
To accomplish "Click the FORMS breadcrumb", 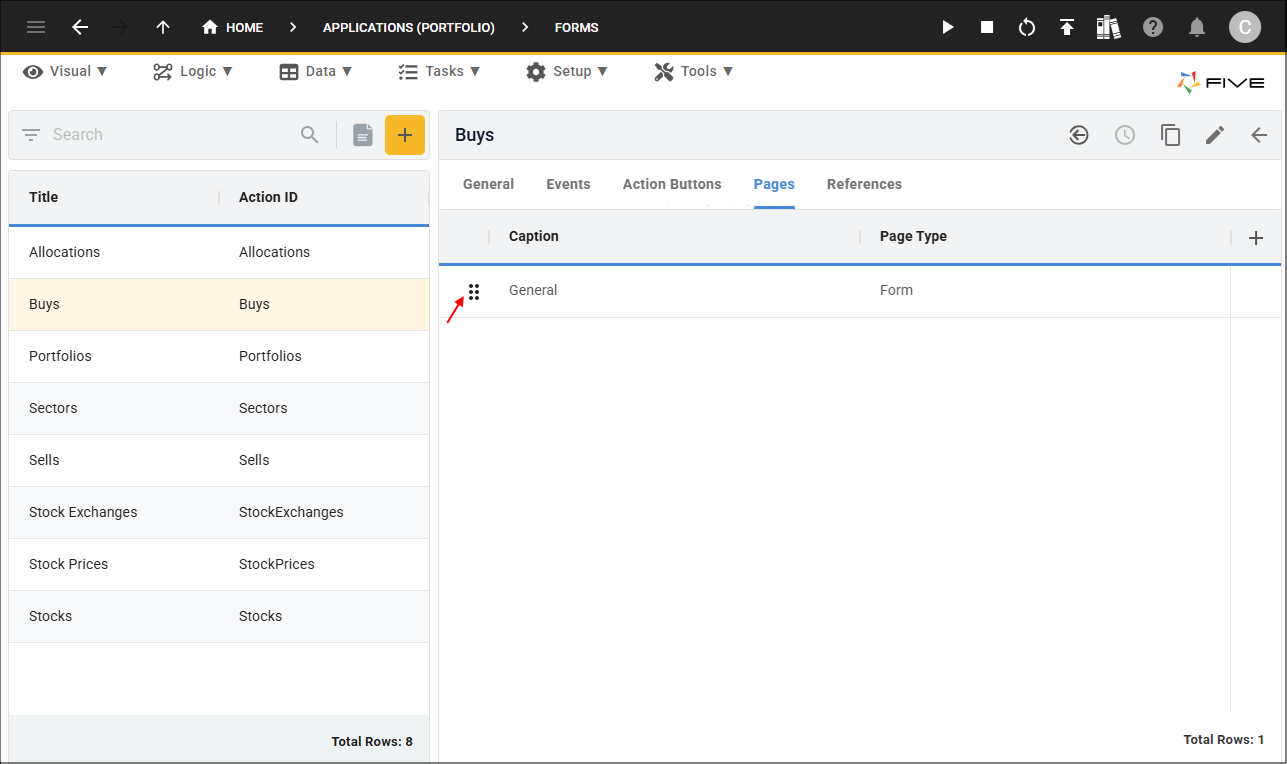I will pos(576,27).
